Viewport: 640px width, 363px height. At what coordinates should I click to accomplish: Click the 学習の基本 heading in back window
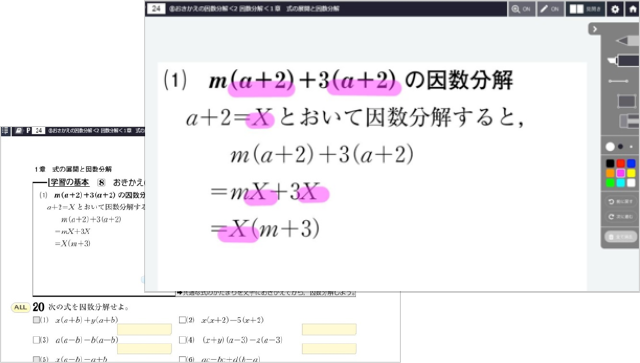pyautogui.click(x=69, y=182)
